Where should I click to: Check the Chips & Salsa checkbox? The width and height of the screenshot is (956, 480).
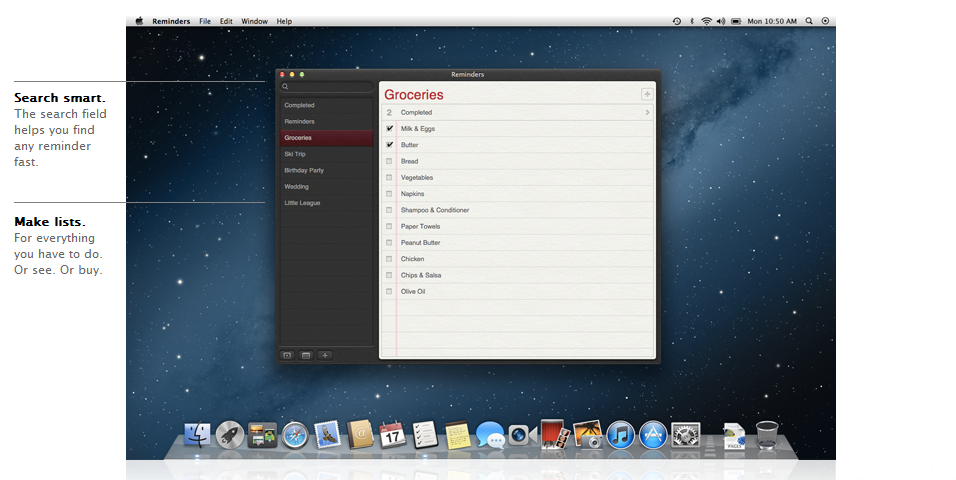click(x=389, y=275)
